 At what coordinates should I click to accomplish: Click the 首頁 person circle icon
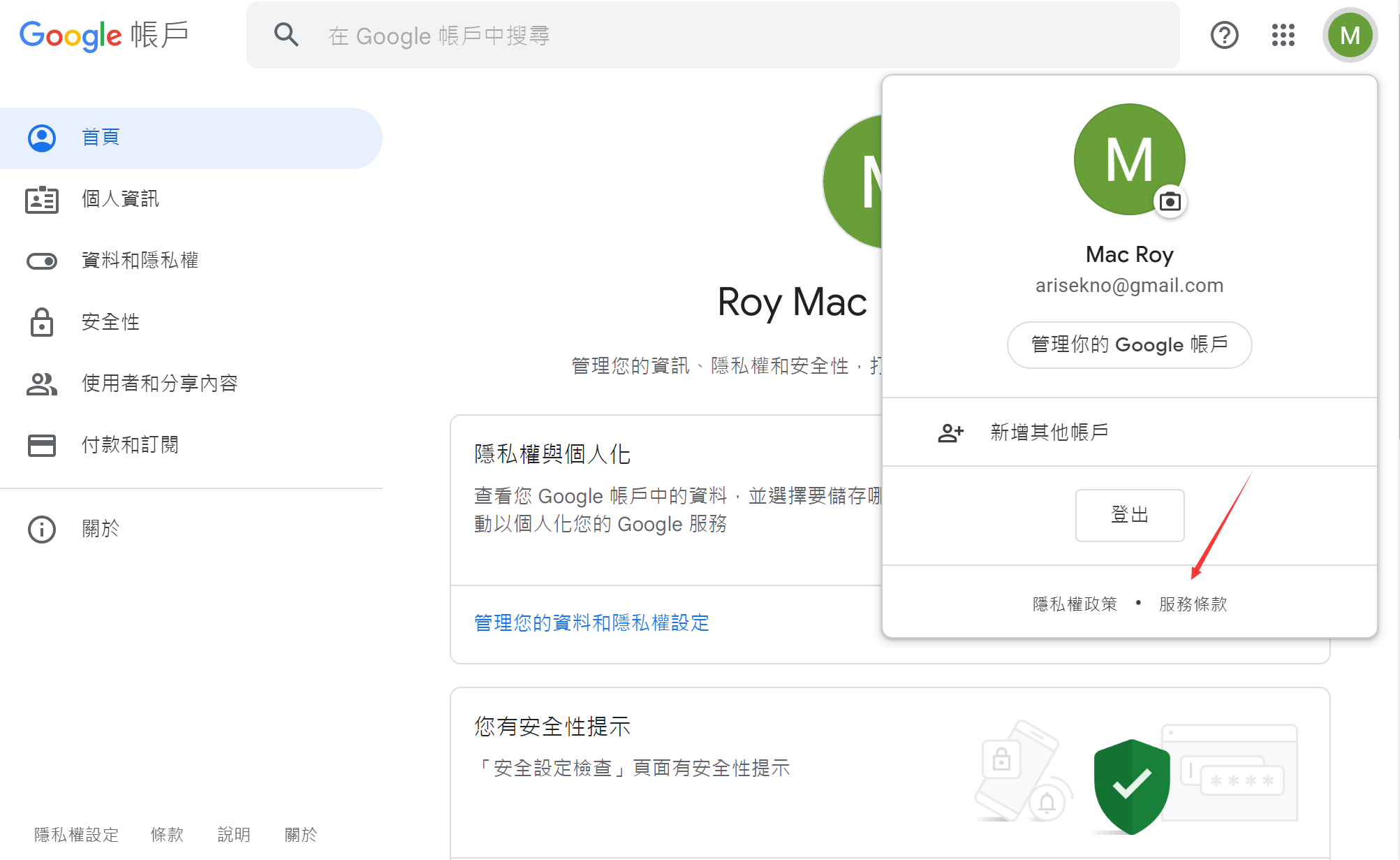42,138
